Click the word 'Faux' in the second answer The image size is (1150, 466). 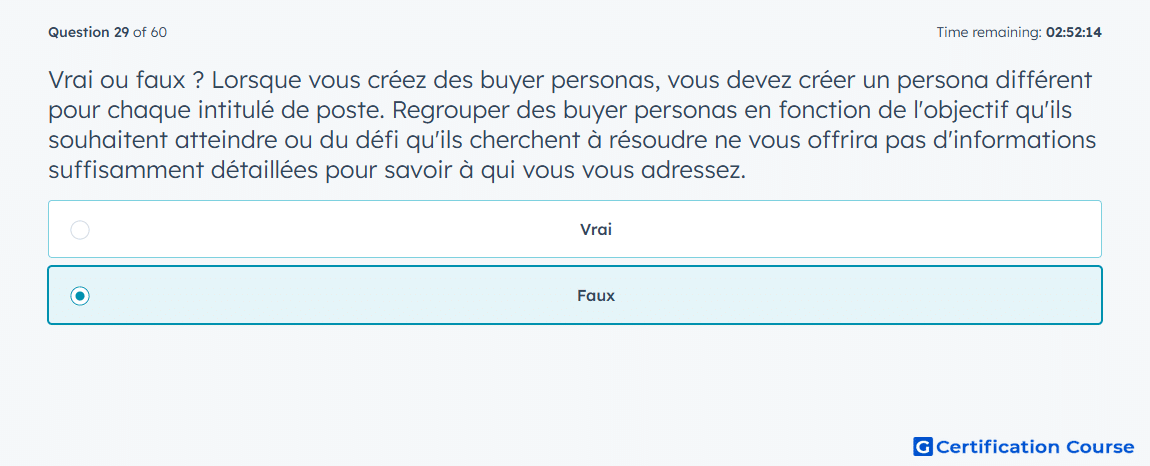[596, 296]
